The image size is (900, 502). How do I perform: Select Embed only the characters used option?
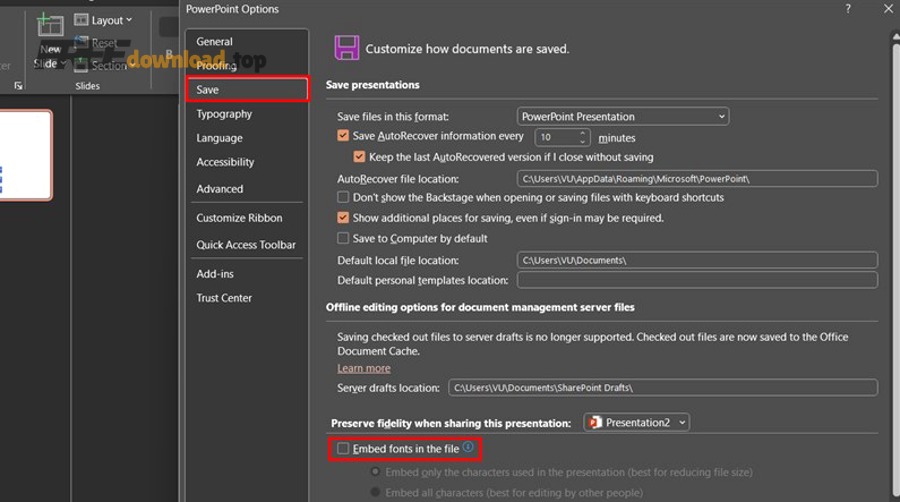(x=375, y=472)
